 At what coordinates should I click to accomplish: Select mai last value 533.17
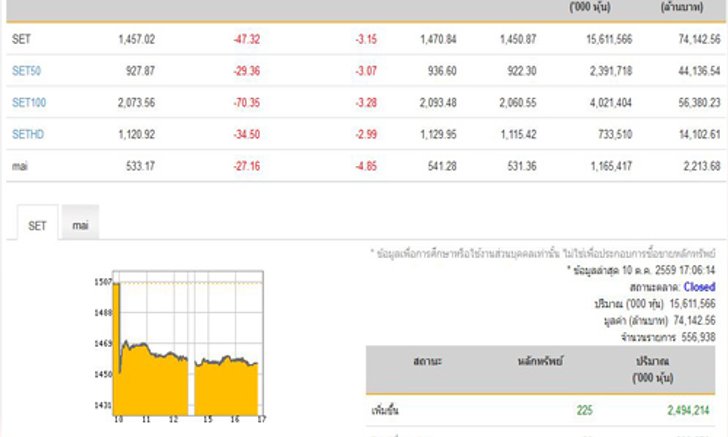click(x=140, y=166)
